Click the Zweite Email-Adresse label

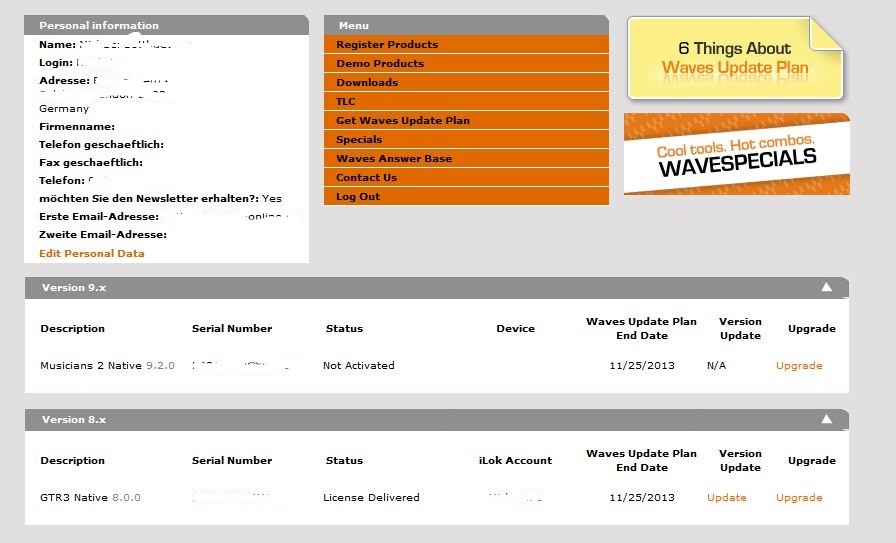(103, 234)
